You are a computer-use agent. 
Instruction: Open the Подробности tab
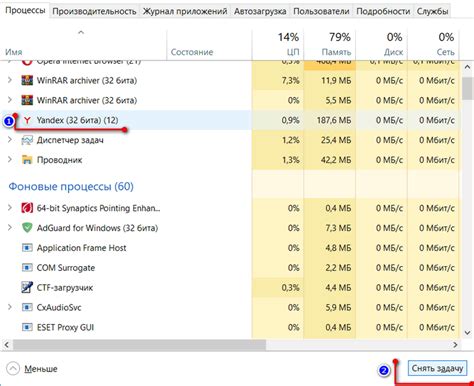[x=383, y=11]
